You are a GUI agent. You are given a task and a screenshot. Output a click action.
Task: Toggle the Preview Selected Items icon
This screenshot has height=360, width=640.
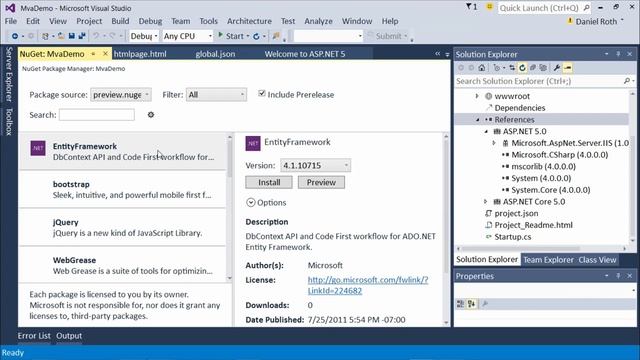pyautogui.click(x=567, y=68)
